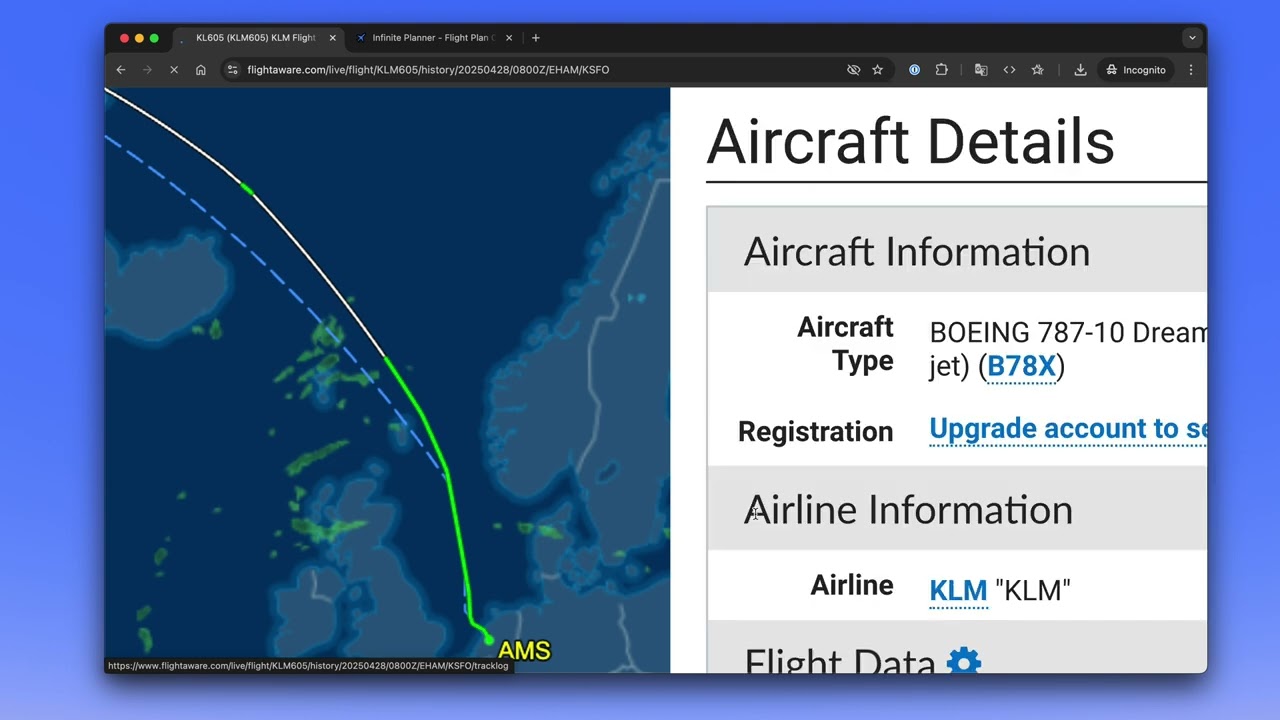
Task: Click the Aircraft Details heading
Action: point(910,142)
